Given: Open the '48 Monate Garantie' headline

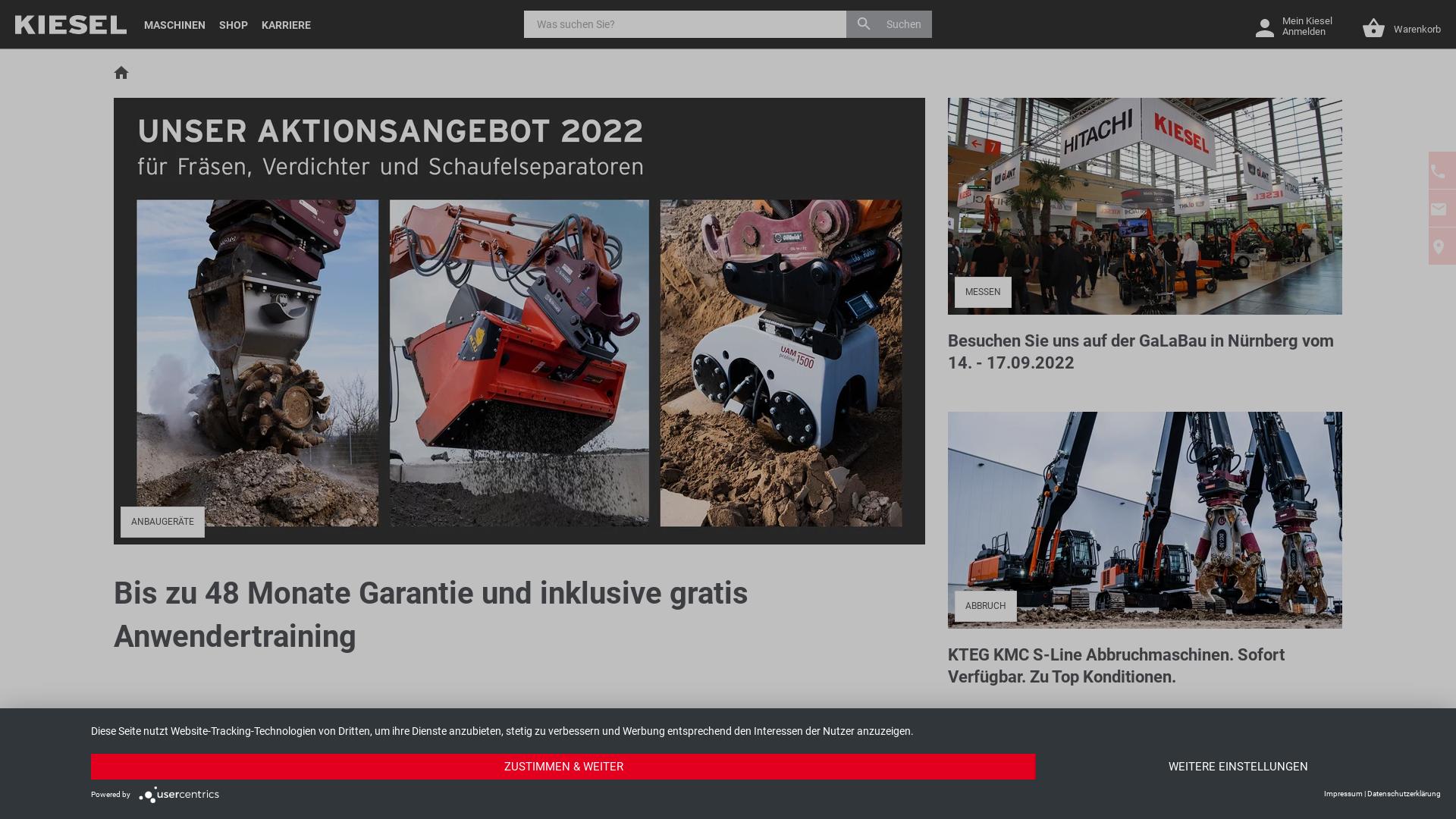Looking at the screenshot, I should click(431, 615).
